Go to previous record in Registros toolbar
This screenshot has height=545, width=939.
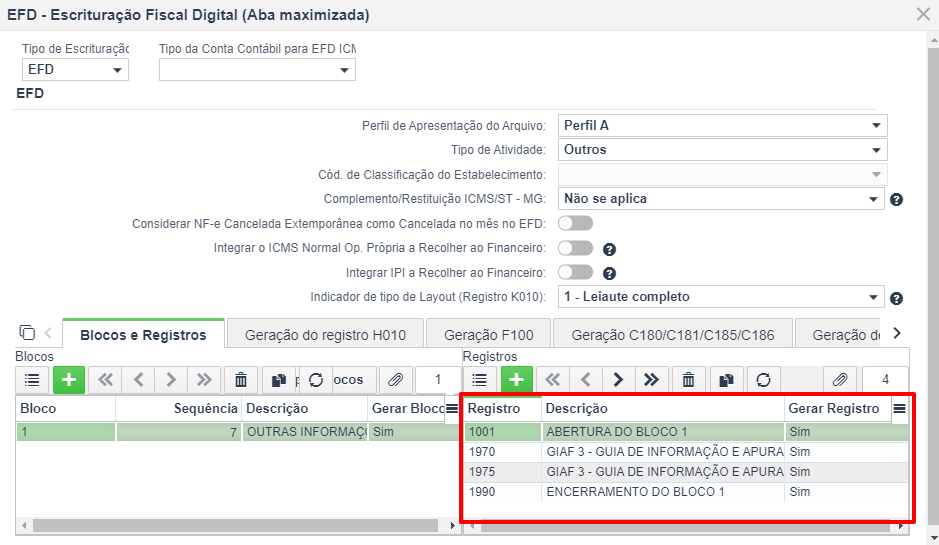pos(586,380)
